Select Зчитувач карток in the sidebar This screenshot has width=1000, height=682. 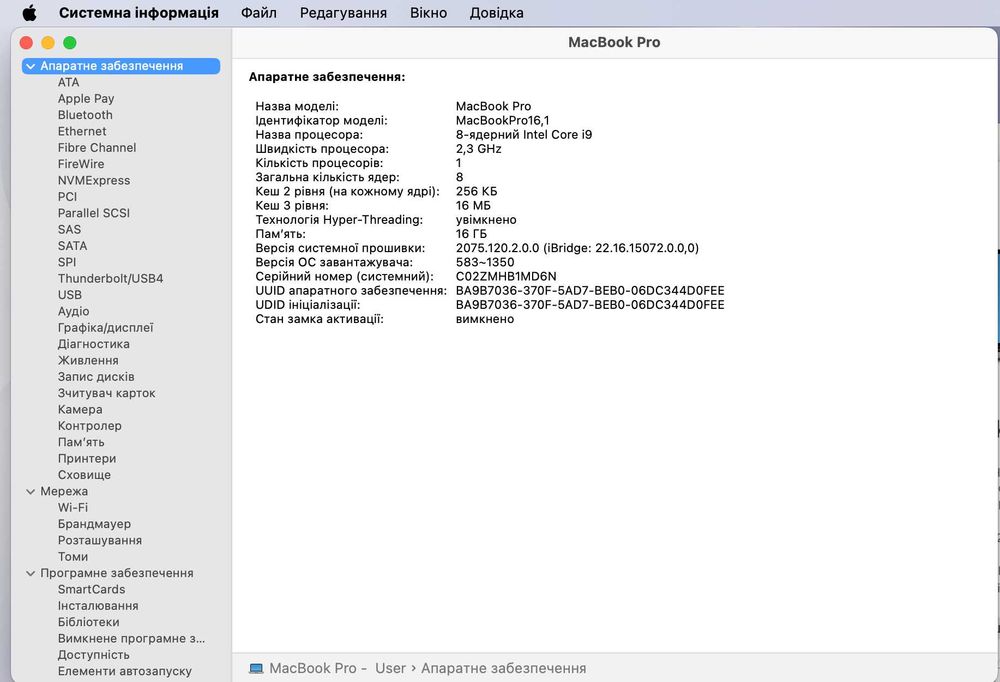point(107,393)
